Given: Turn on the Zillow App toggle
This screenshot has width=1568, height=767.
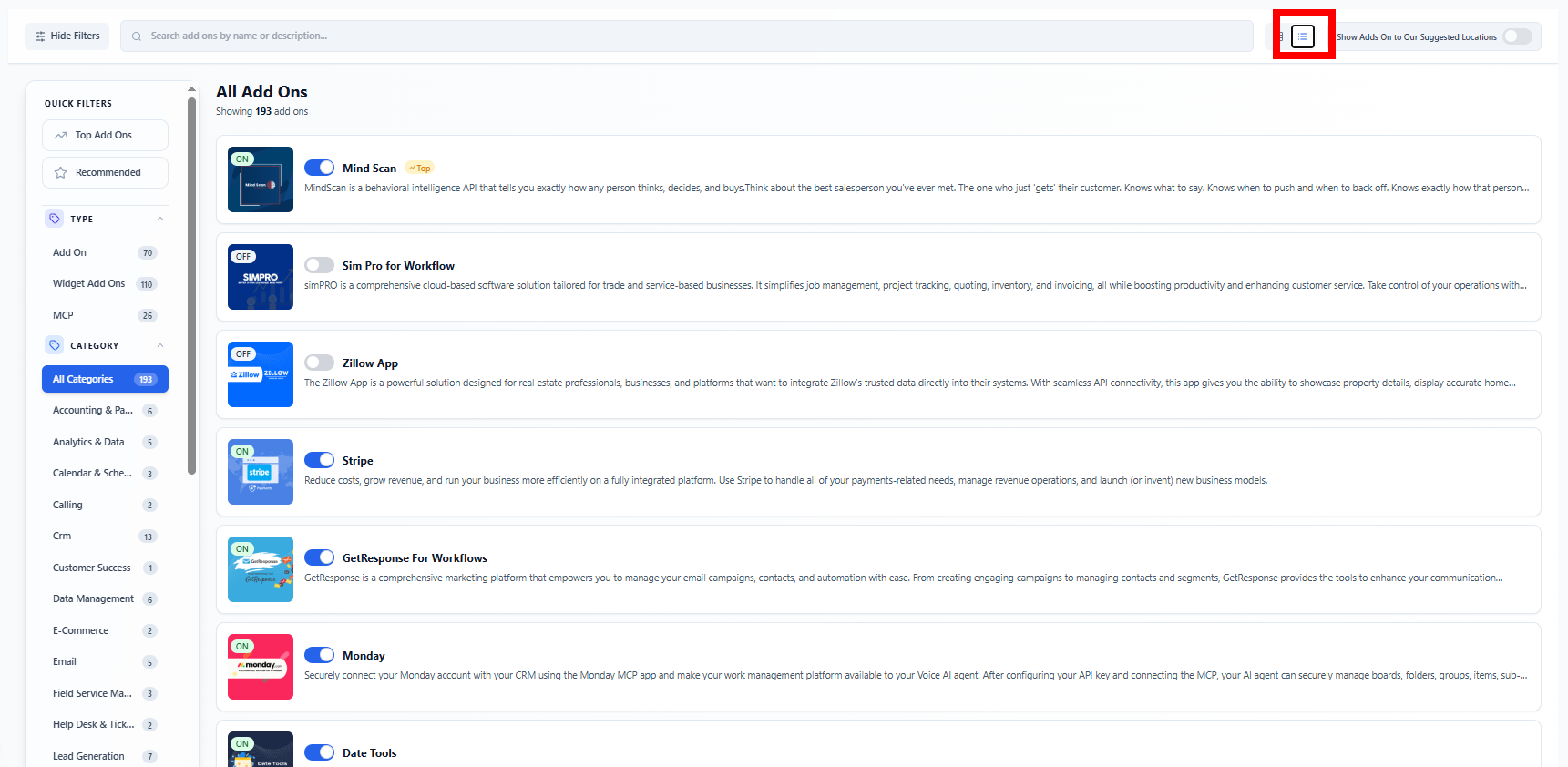Looking at the screenshot, I should tap(320, 363).
